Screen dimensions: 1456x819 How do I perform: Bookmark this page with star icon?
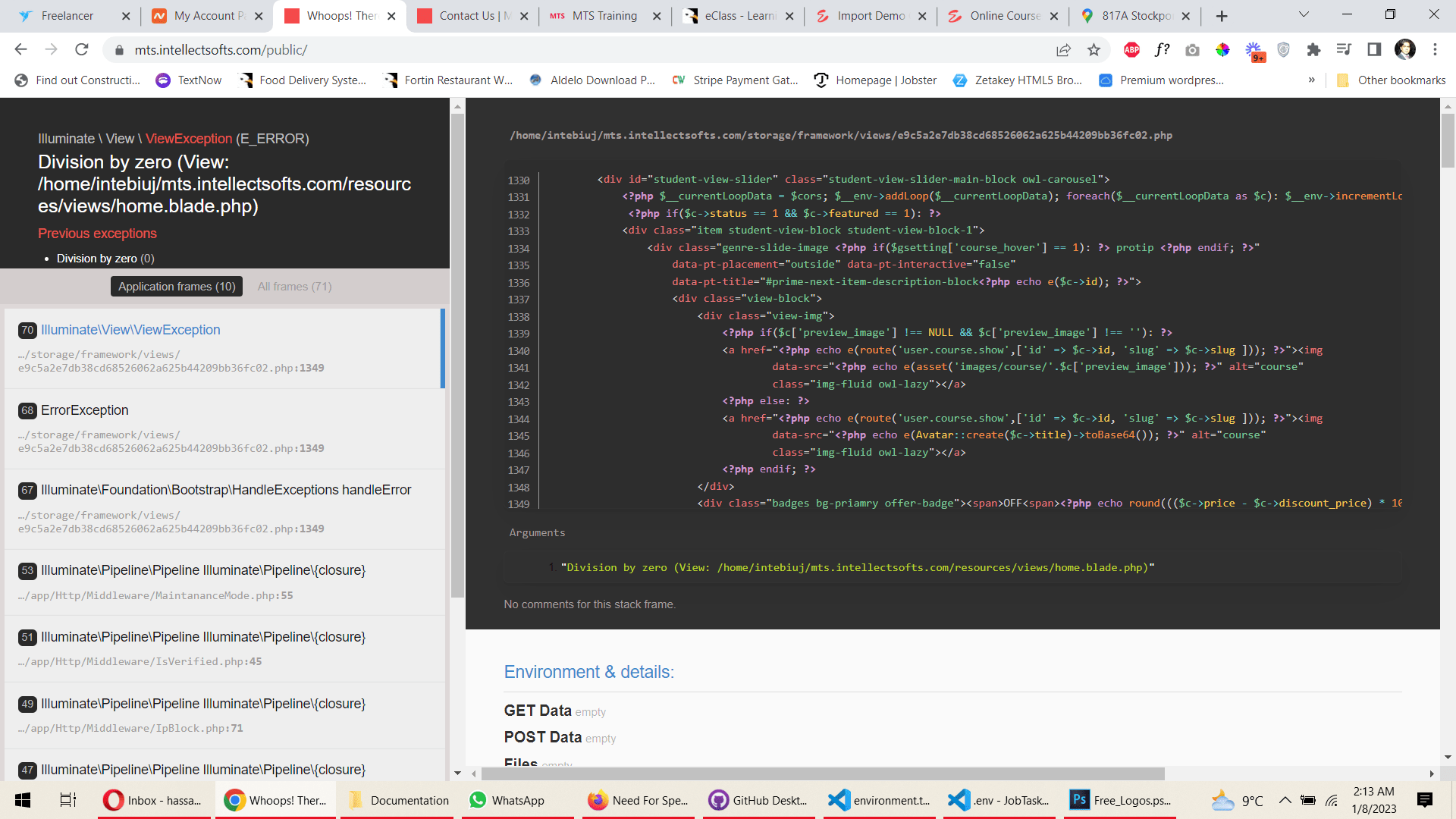(1094, 50)
